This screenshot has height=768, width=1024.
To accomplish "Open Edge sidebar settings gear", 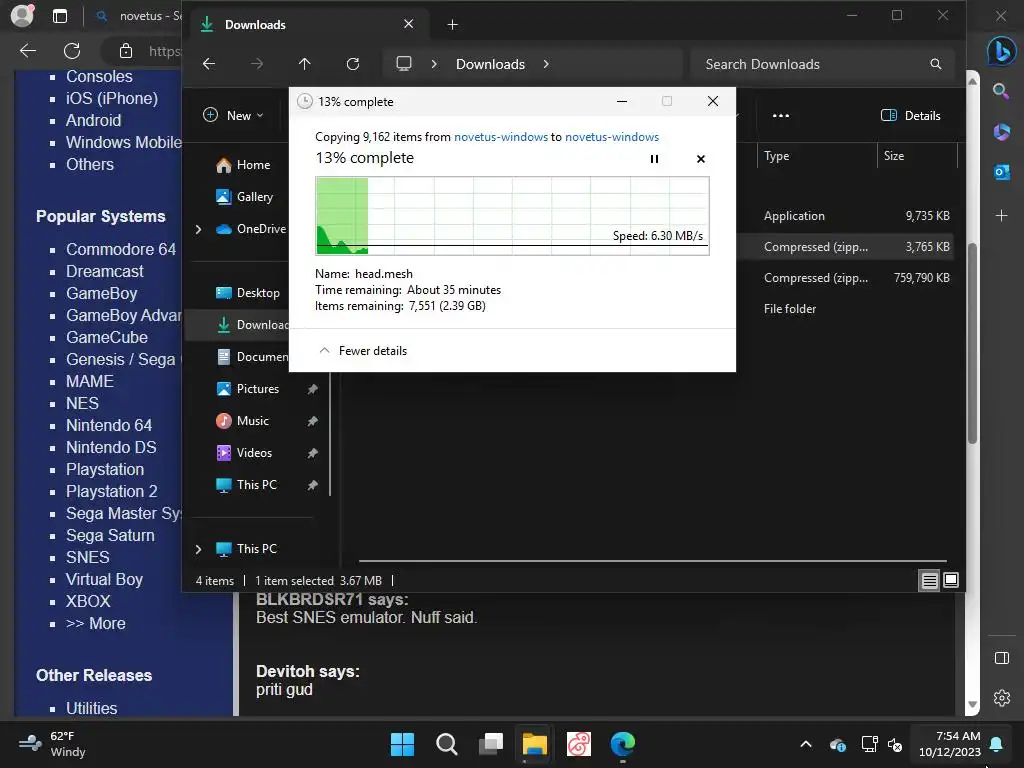I will click(1002, 697).
